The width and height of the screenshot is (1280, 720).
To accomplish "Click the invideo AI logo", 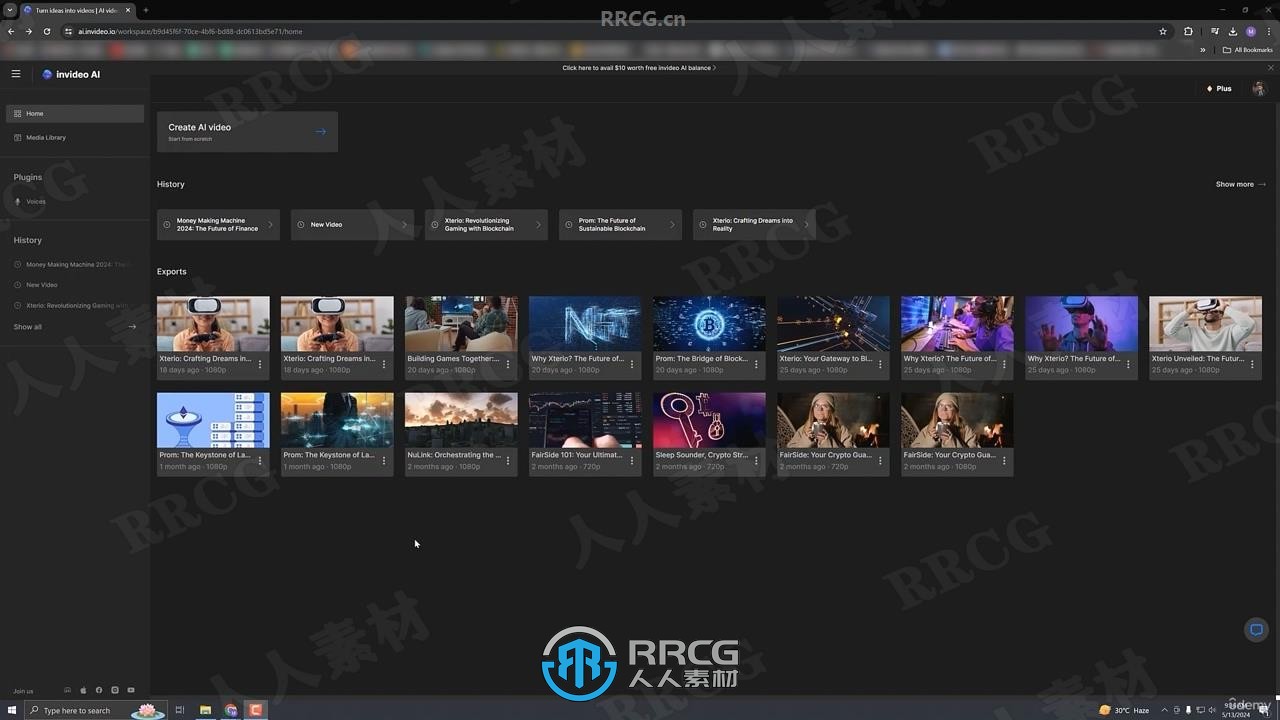I will (x=71, y=74).
